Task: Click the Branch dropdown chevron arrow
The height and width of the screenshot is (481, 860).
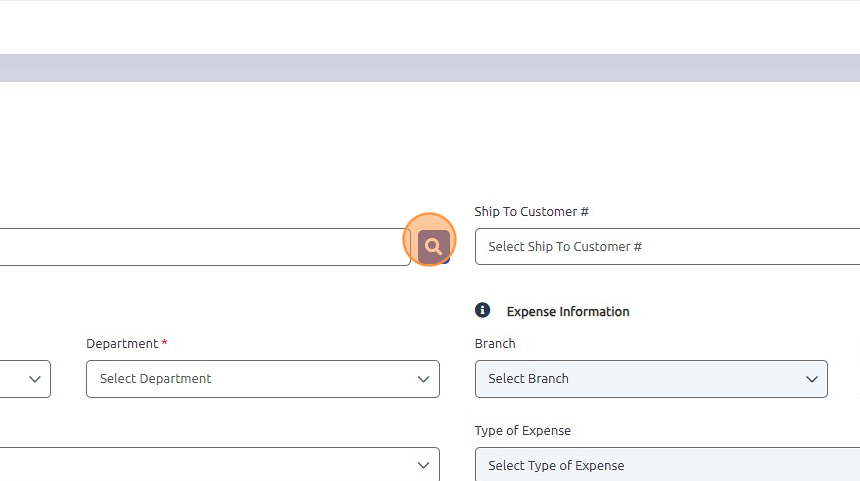Action: point(811,379)
